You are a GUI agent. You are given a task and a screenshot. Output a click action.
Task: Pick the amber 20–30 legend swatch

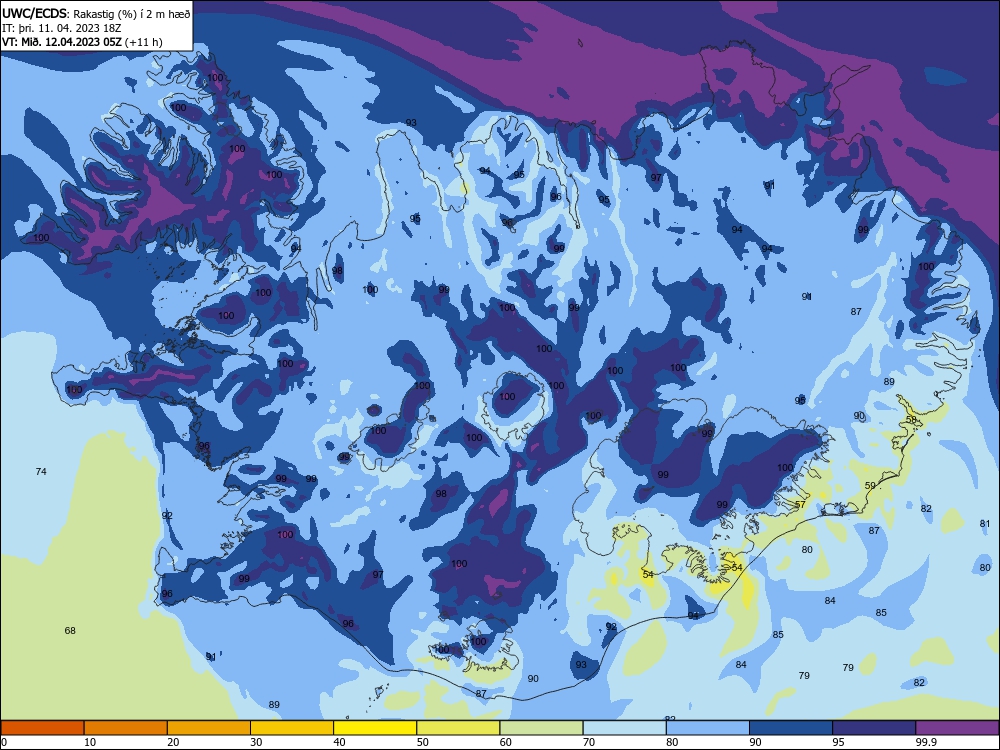pyautogui.click(x=209, y=728)
